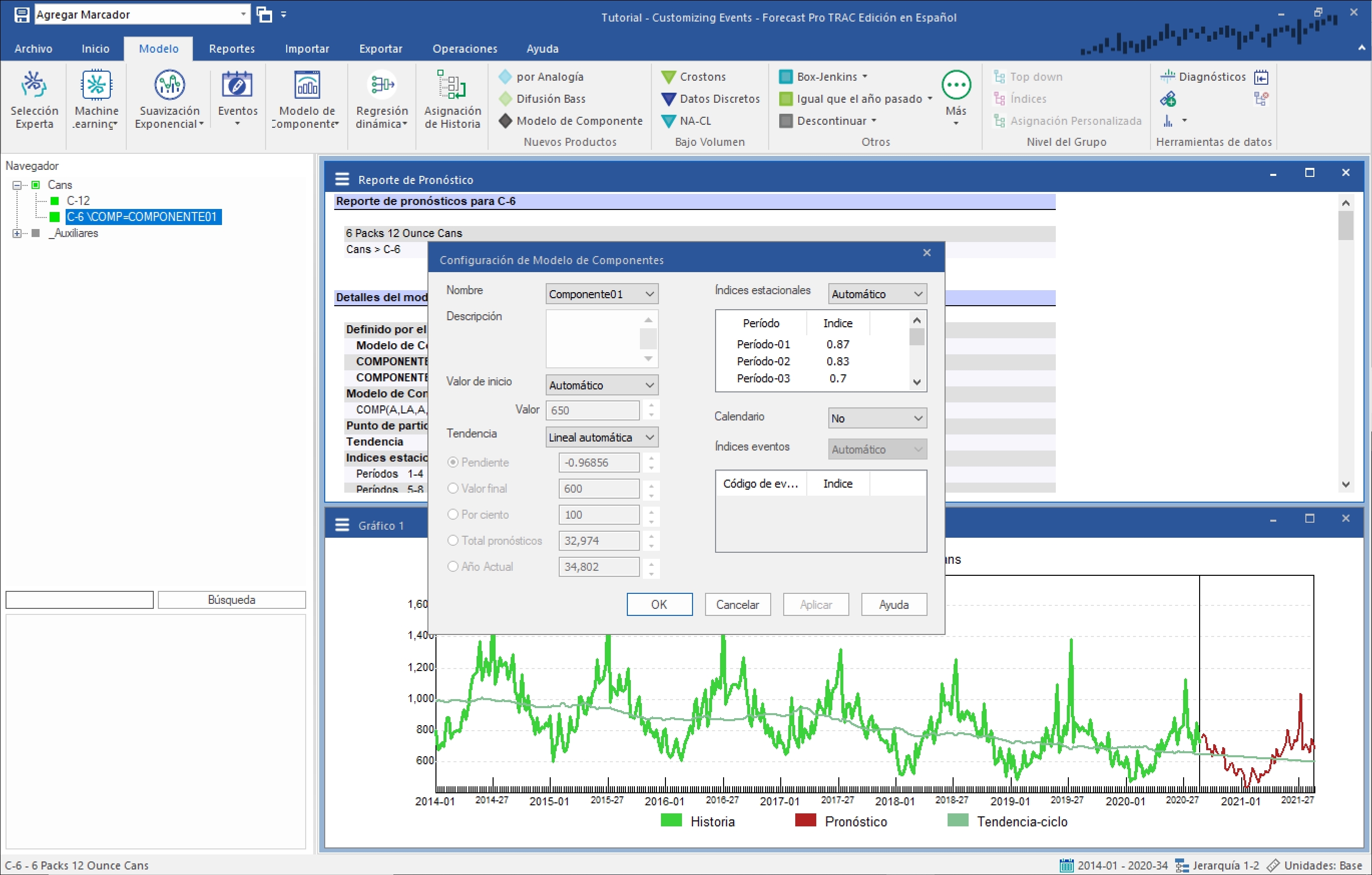Select the Total pronósticos radio button
Viewport: 1372px width, 875px height.
click(x=453, y=541)
